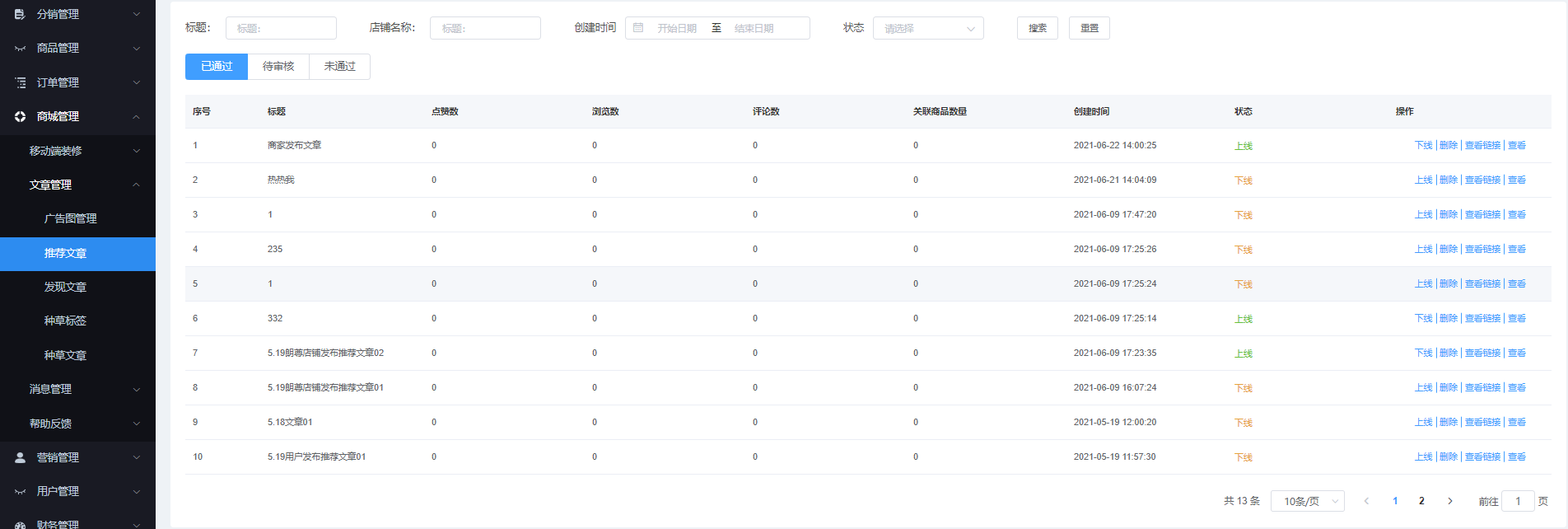Click the 搜索 button

(x=1037, y=28)
